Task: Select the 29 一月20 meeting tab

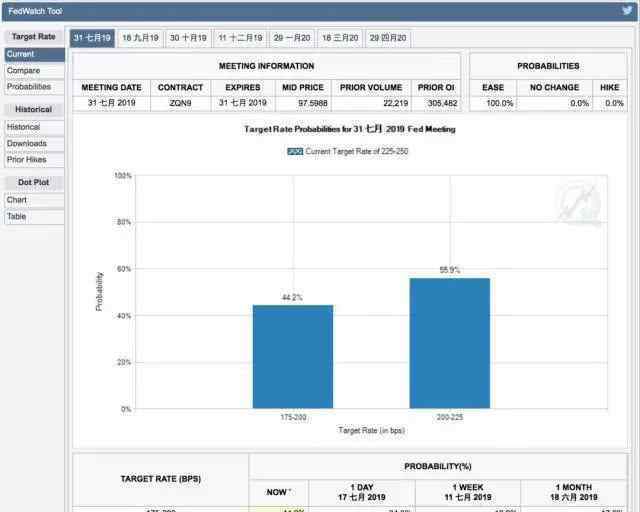Action: coord(291,38)
